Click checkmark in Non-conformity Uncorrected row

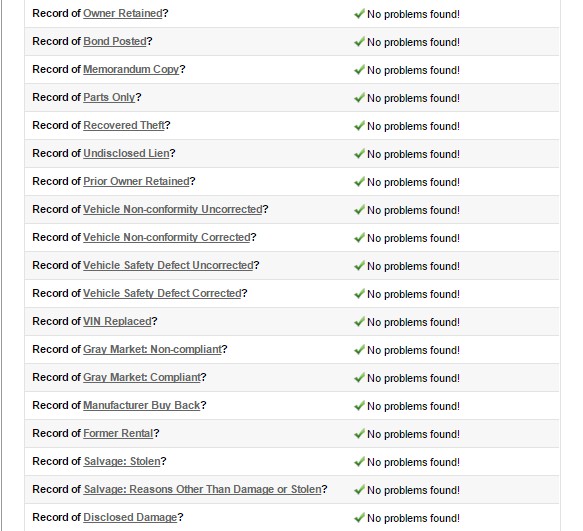tap(359, 210)
